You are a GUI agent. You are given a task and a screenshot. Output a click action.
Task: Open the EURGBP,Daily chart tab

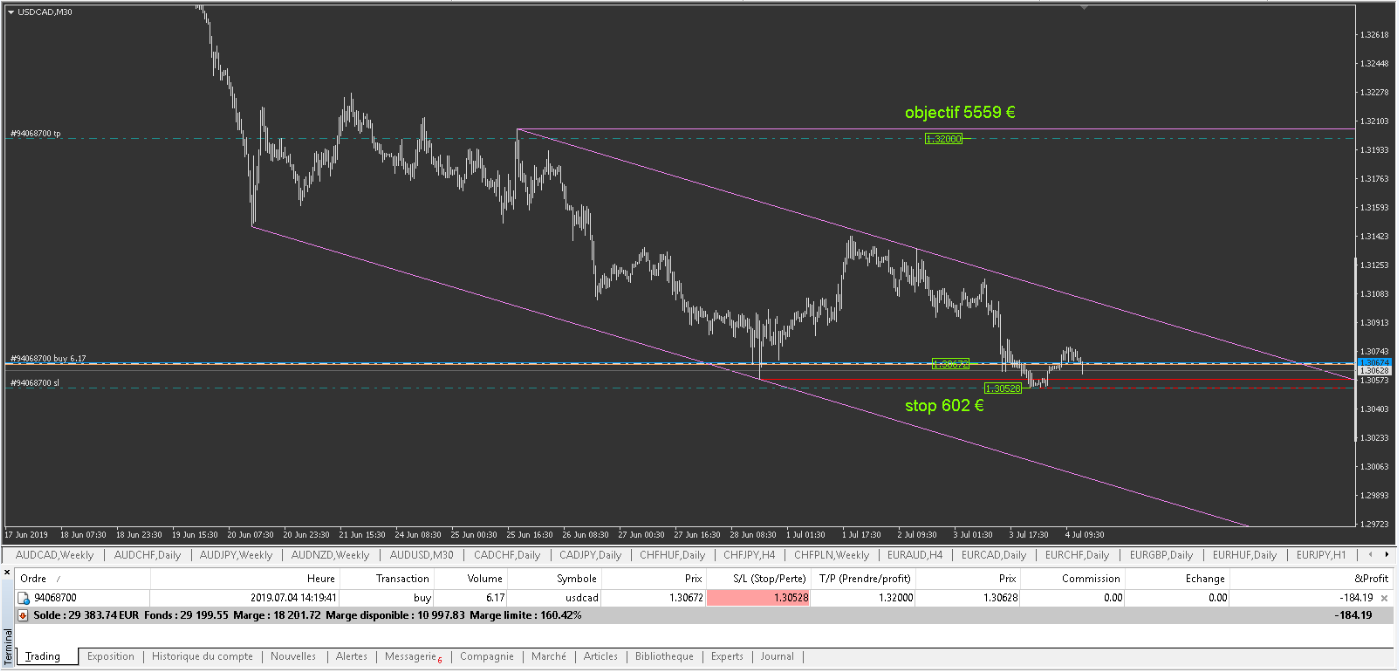1160,554
